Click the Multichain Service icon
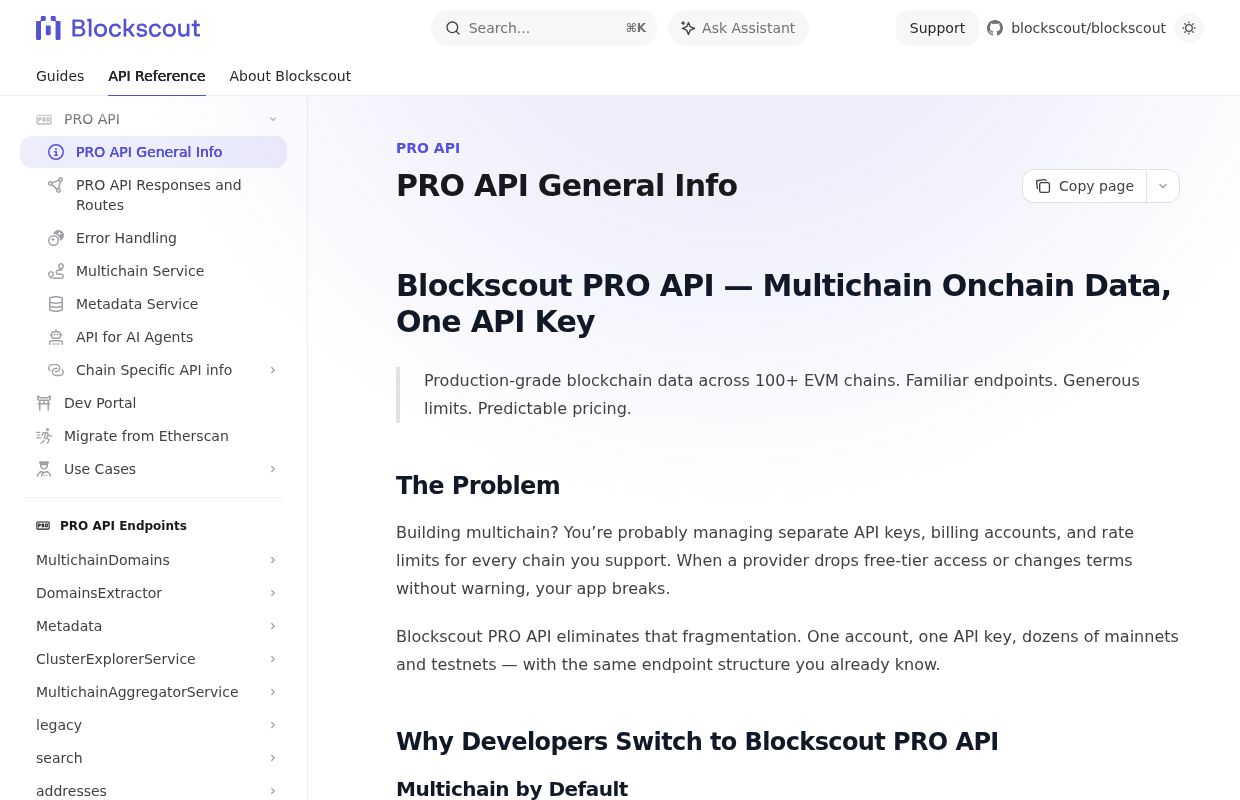The height and width of the screenshot is (800, 1240). pos(56,271)
